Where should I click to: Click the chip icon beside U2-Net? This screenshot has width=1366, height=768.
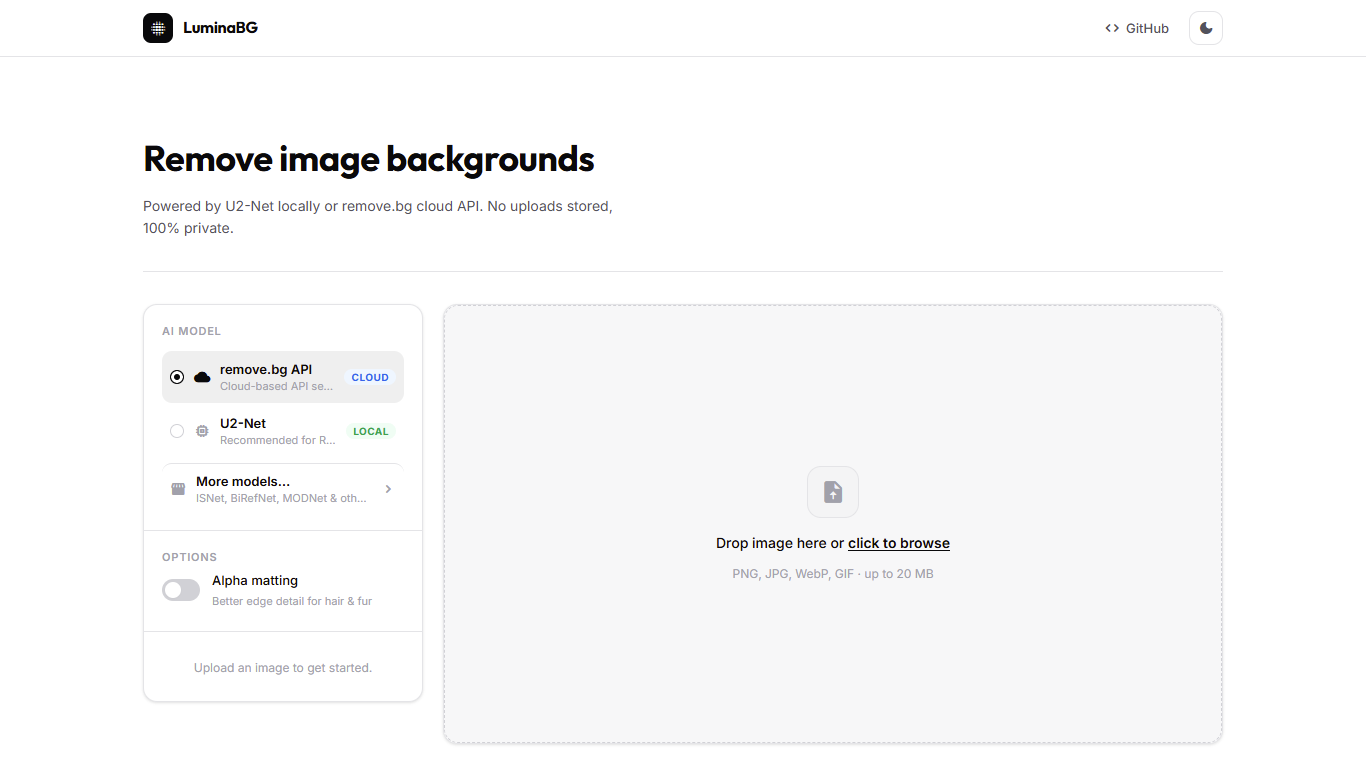pos(202,431)
